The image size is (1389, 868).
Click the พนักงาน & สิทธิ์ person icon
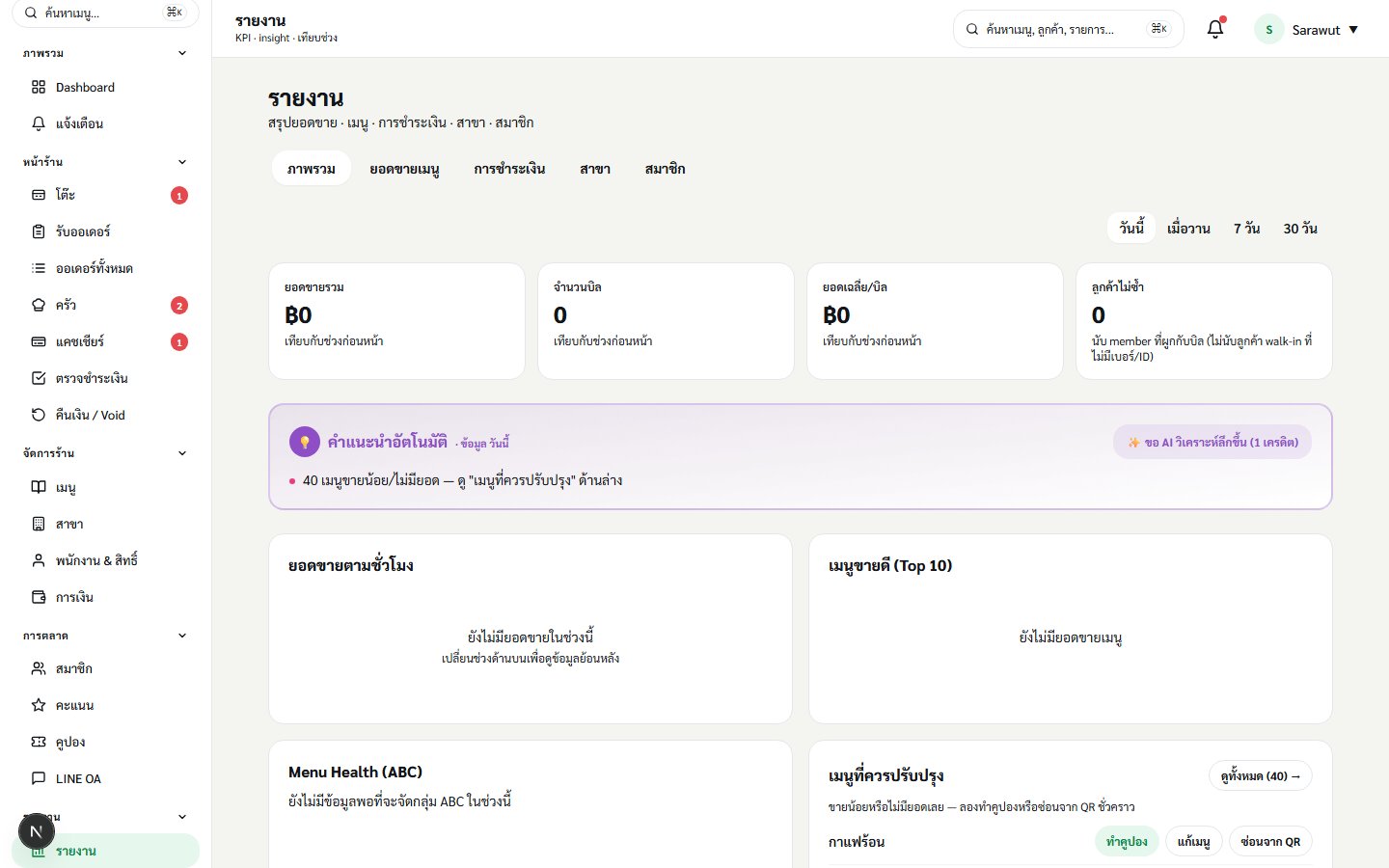tap(39, 560)
